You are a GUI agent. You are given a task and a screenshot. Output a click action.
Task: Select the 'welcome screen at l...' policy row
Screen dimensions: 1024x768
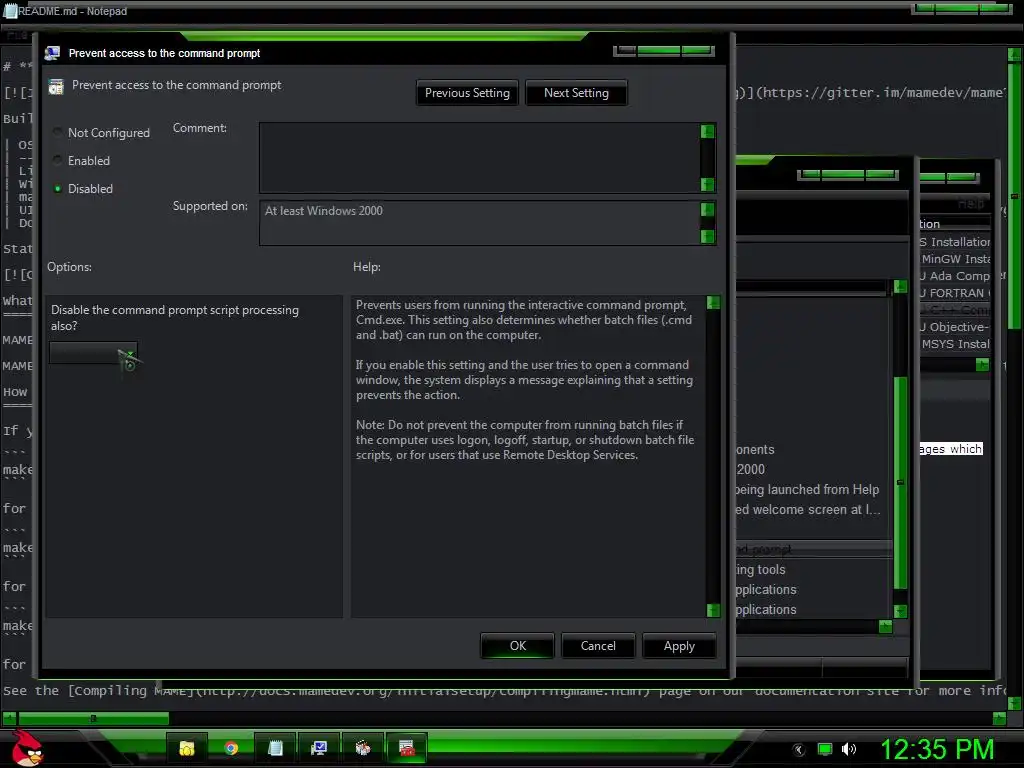point(807,509)
